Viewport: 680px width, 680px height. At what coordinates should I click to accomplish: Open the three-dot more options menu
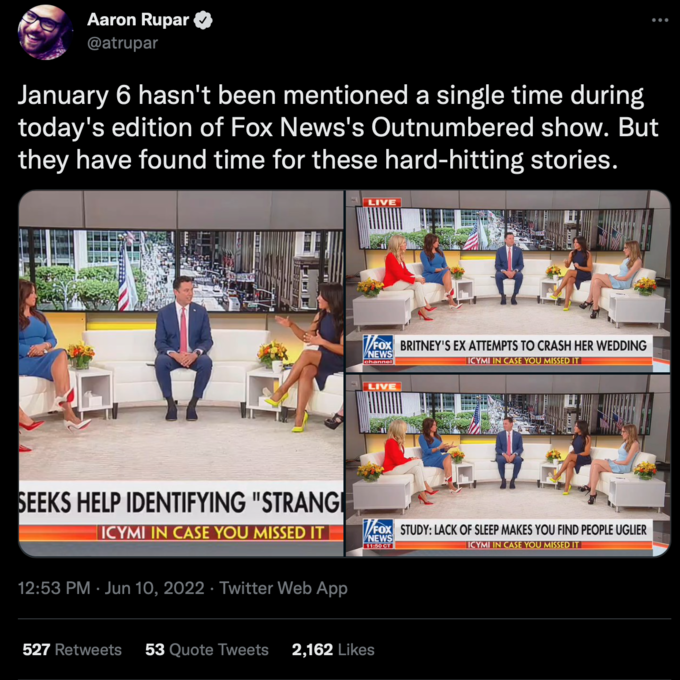click(x=660, y=20)
